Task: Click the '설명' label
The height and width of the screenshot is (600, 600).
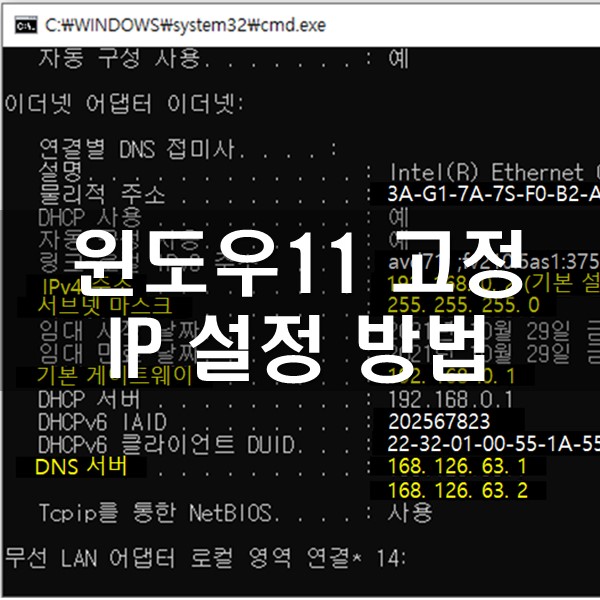Action: [60, 171]
